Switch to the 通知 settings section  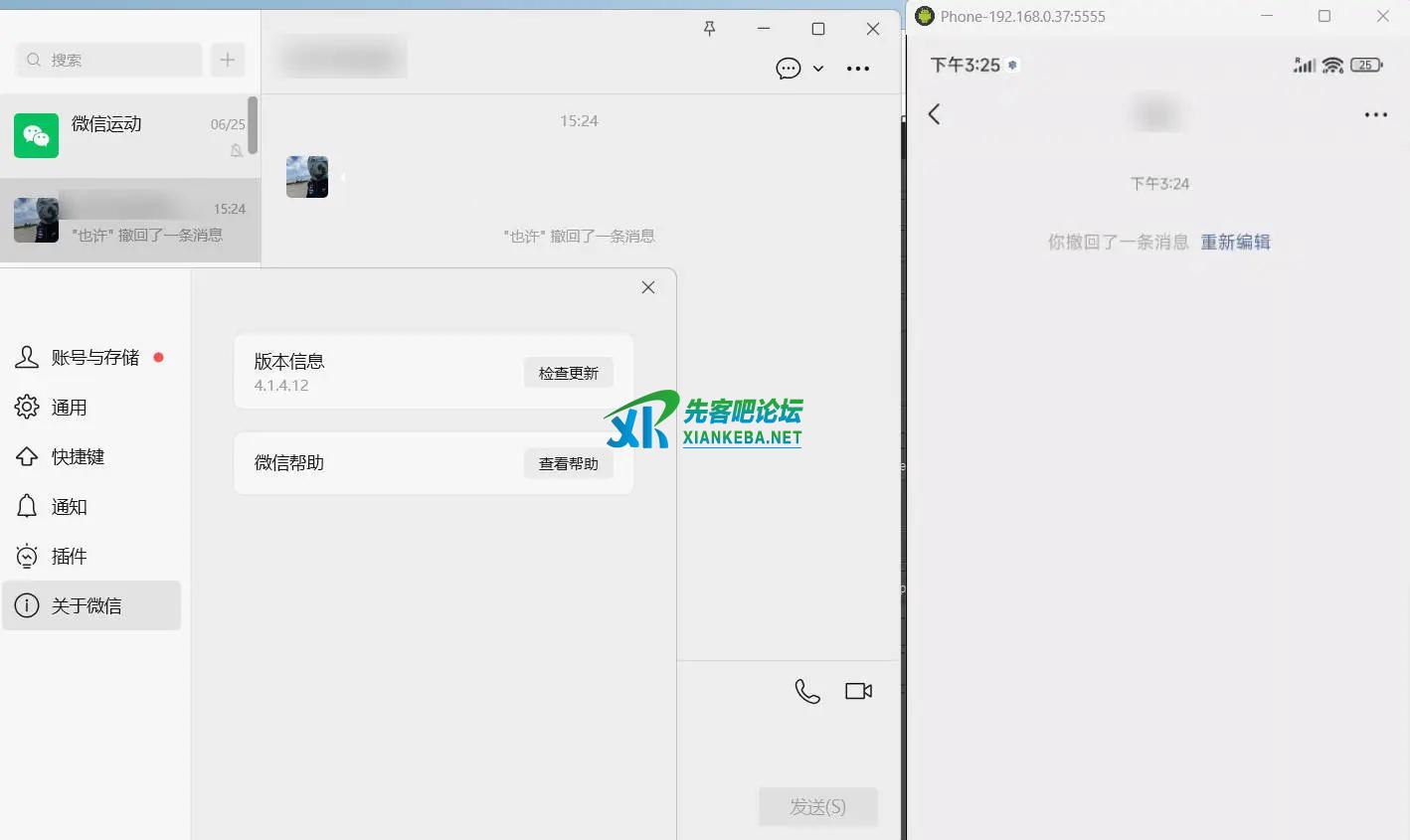(70, 507)
